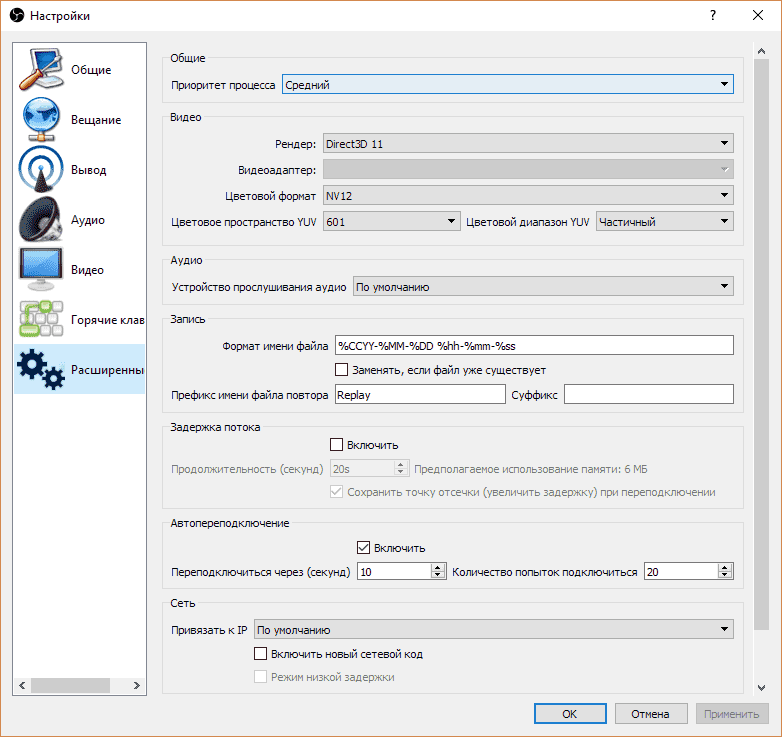
Task: Open the Аудио speaker icon
Action: point(41,220)
